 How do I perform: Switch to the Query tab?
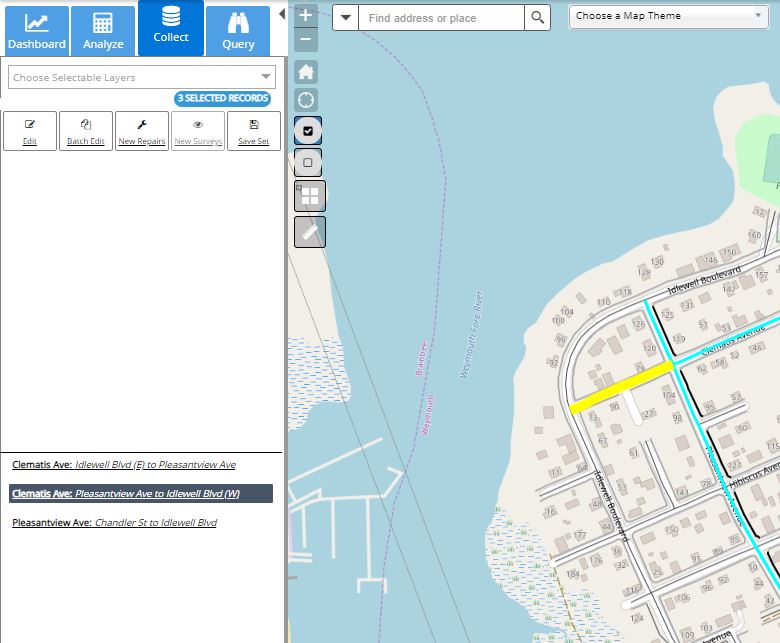[238, 30]
